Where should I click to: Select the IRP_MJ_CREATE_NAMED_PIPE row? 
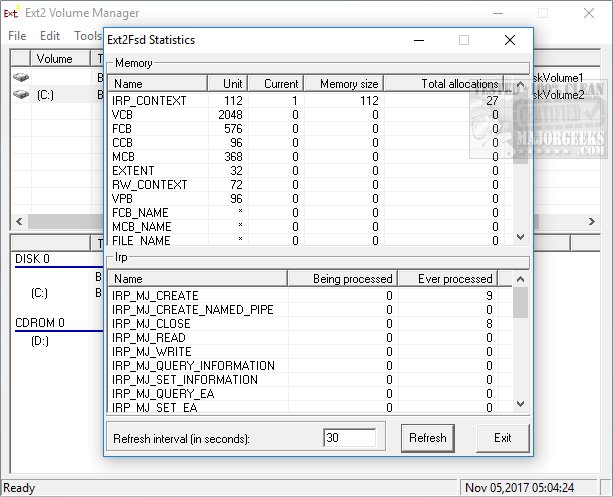click(x=310, y=310)
